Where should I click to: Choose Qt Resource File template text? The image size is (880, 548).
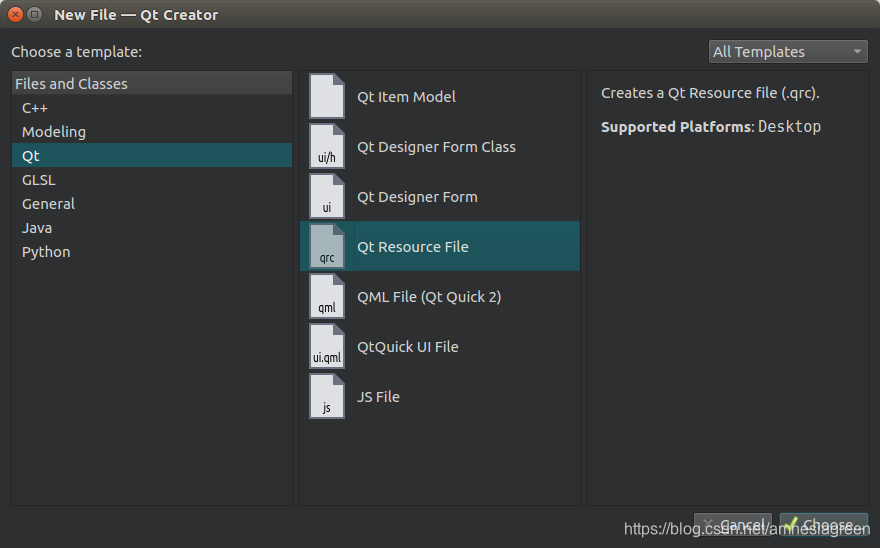click(x=412, y=247)
